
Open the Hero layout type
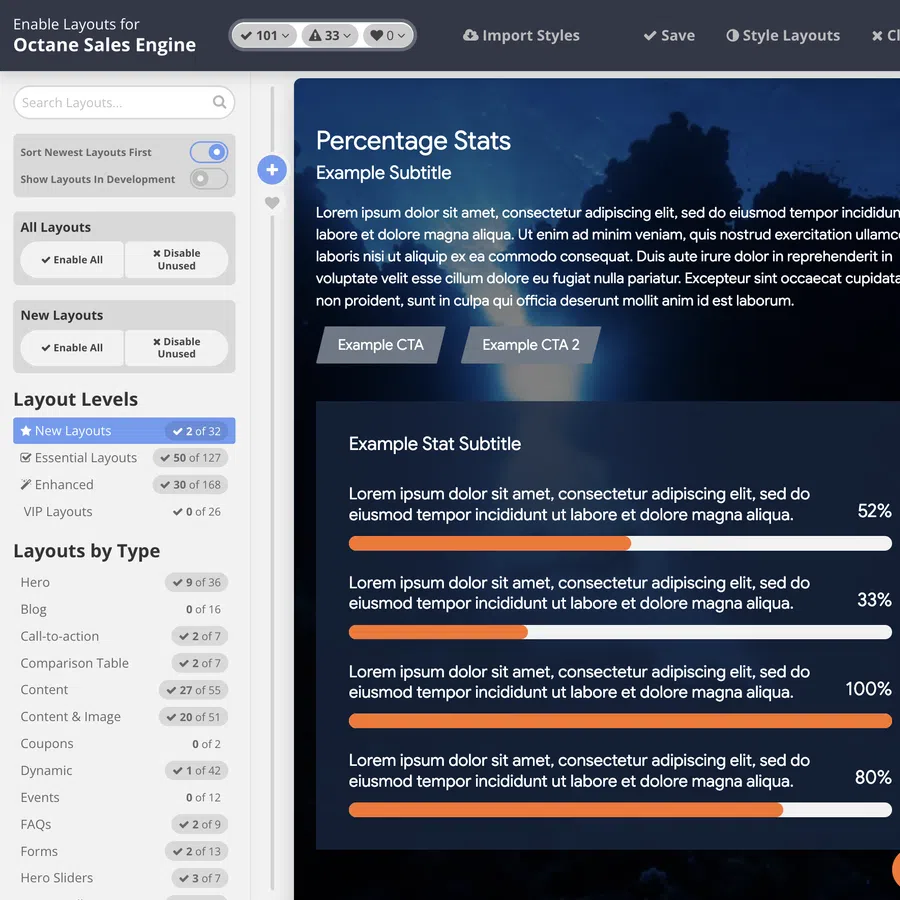point(35,582)
